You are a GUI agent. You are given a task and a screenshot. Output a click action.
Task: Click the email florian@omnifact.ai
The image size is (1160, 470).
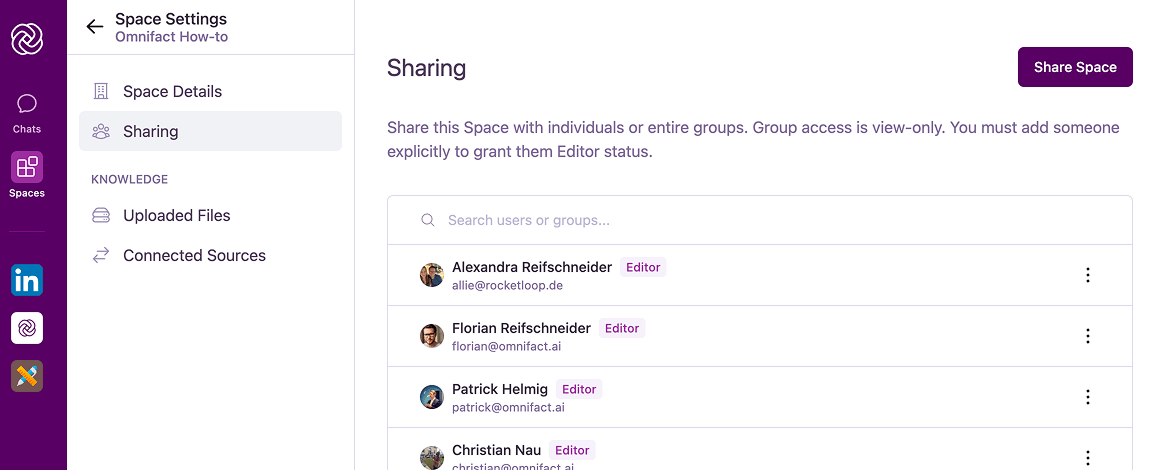pyautogui.click(x=507, y=346)
